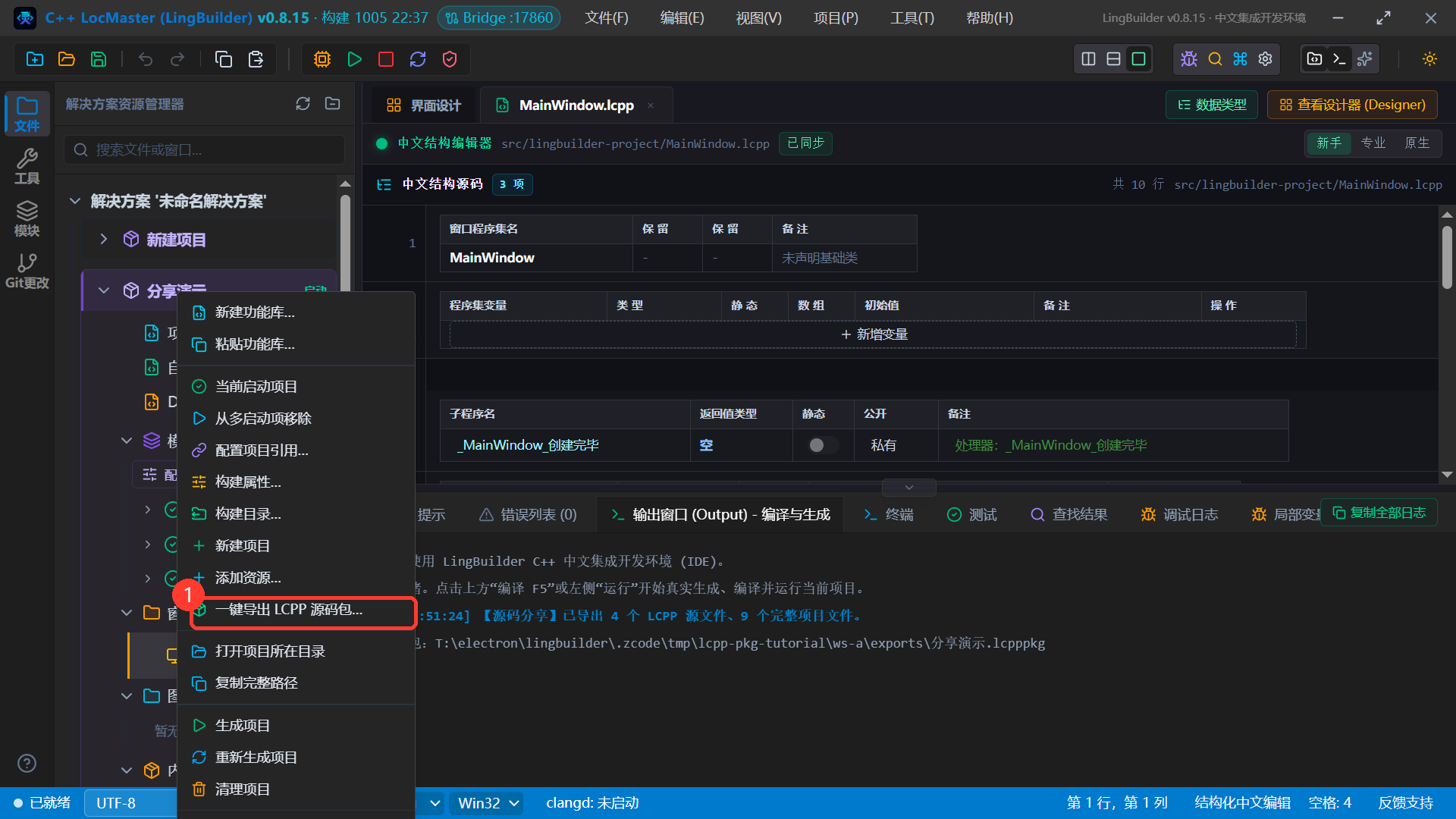1456x819 pixels.
Task: Click the 数据类型 button
Action: pyautogui.click(x=1212, y=105)
